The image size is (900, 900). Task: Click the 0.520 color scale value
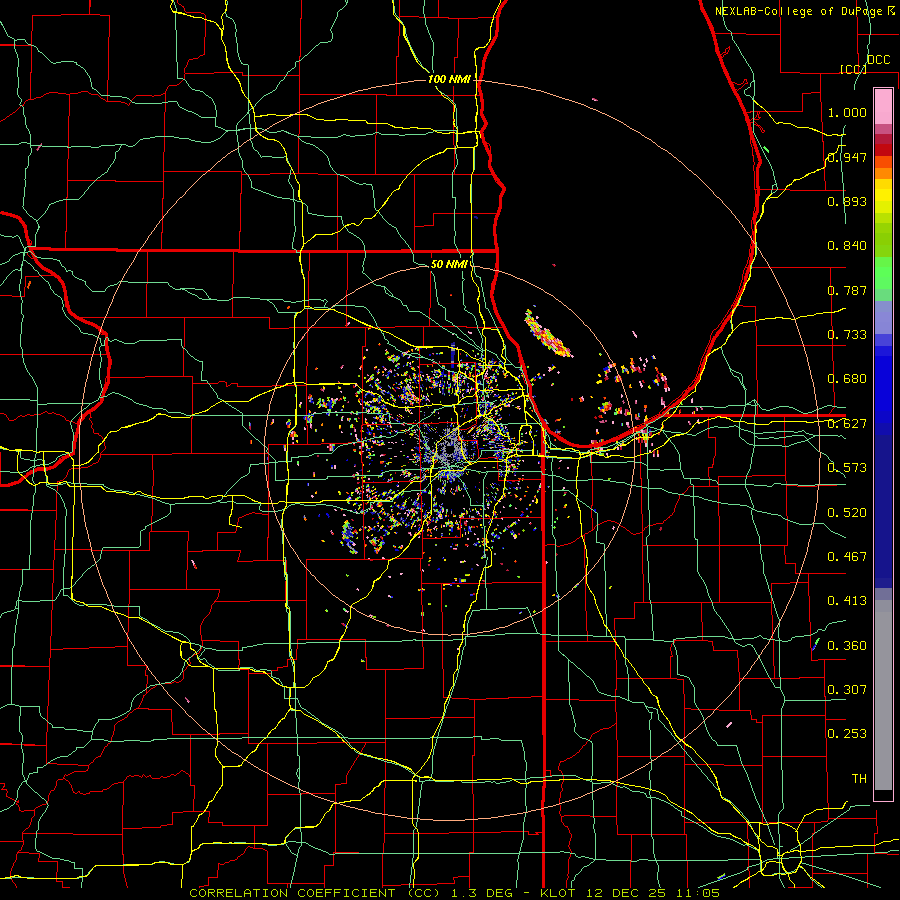click(x=847, y=513)
